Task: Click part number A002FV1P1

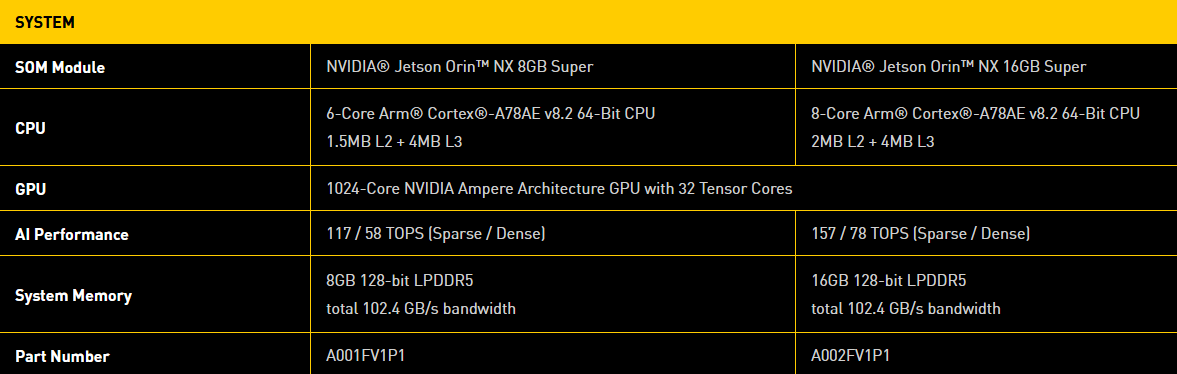Action: click(850, 355)
